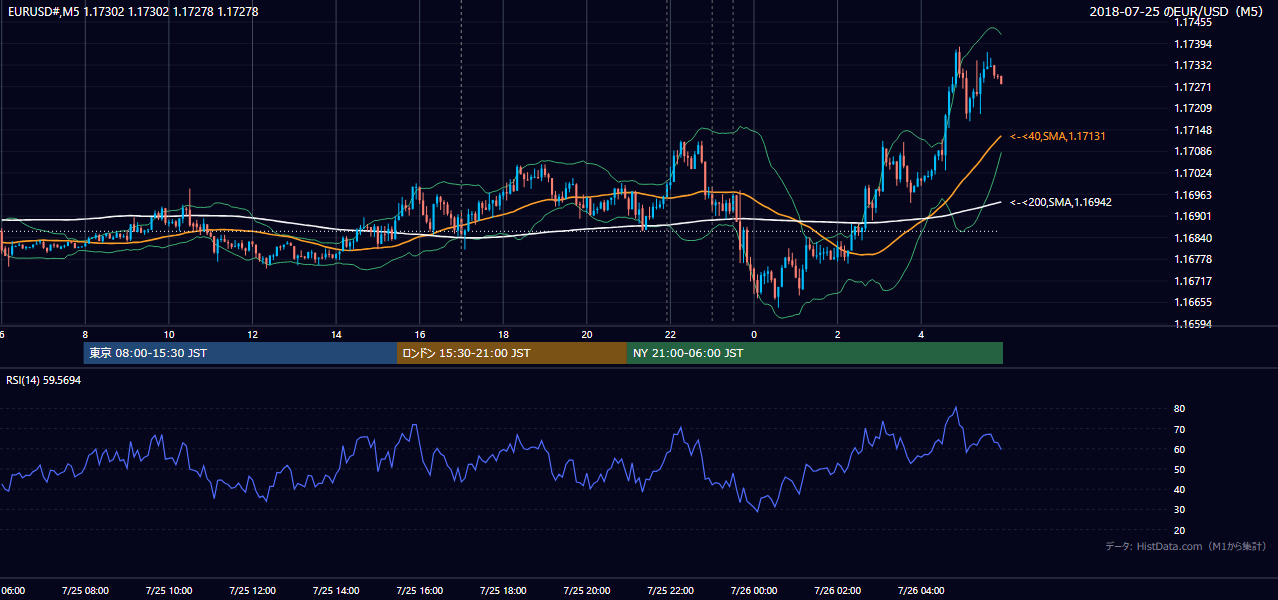The image size is (1278, 600).
Task: Select the London 15:30-21:00 JST session bar
Action: click(x=512, y=353)
